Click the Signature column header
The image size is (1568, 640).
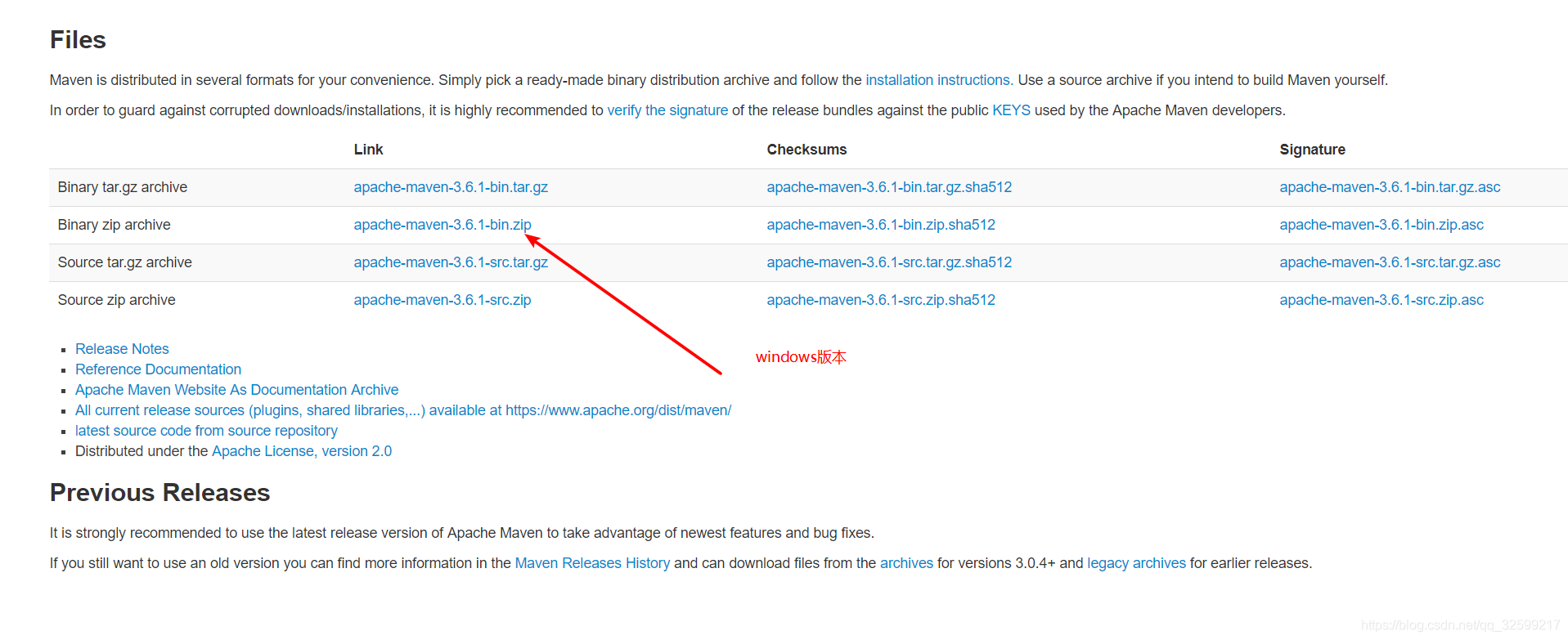point(1312,150)
